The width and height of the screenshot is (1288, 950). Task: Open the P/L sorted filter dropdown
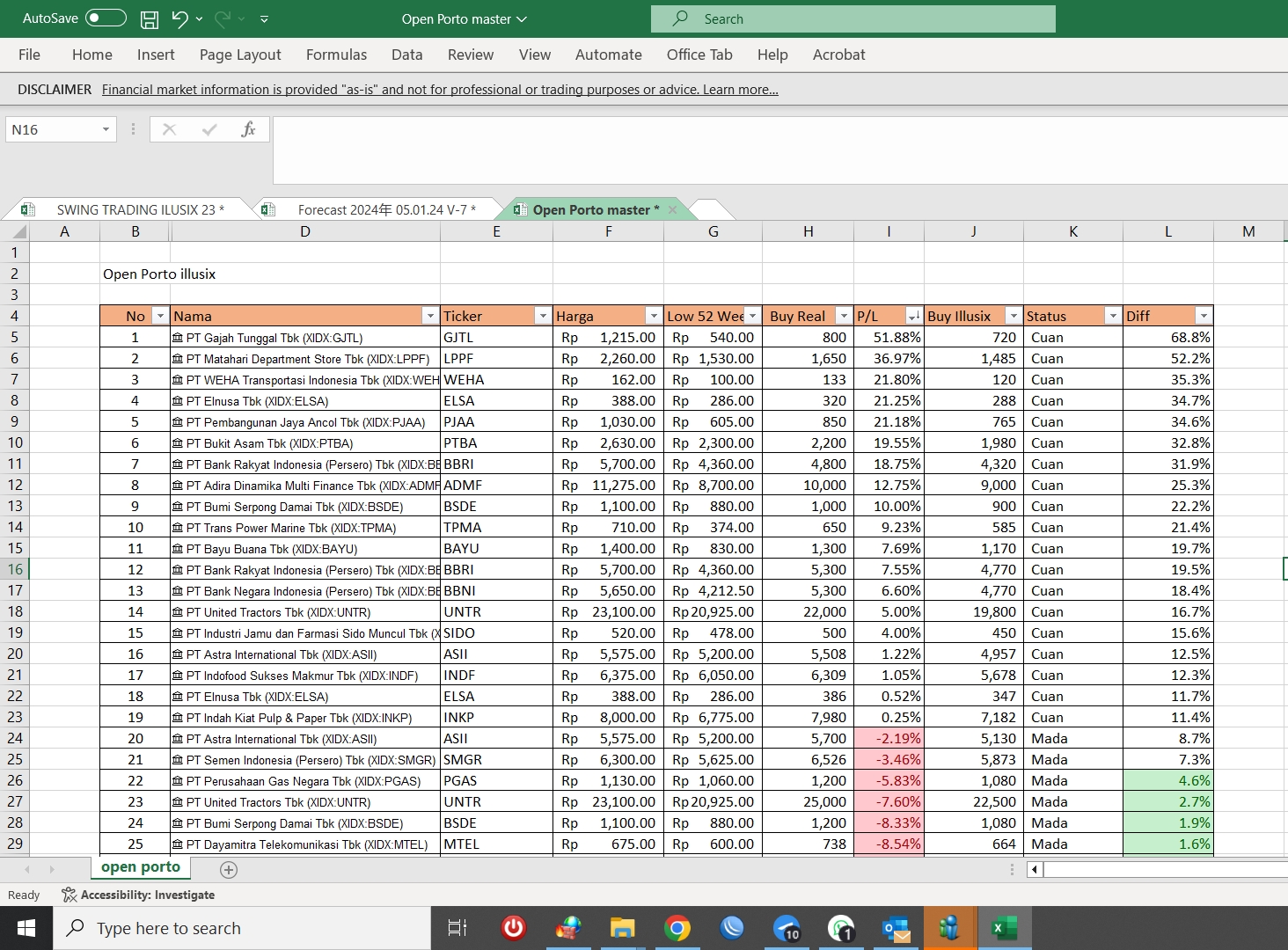click(914, 316)
